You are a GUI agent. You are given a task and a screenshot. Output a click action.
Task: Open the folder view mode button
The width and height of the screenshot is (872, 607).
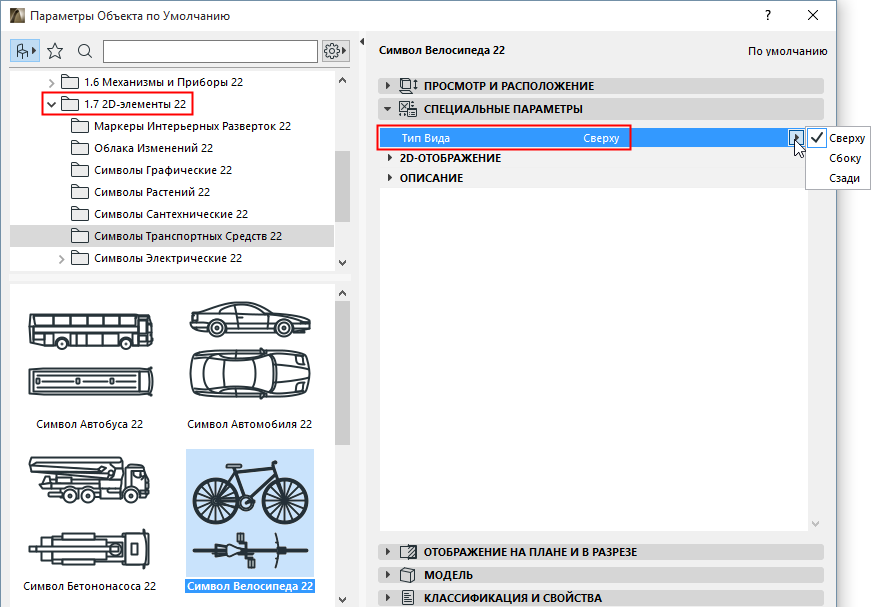[25, 52]
